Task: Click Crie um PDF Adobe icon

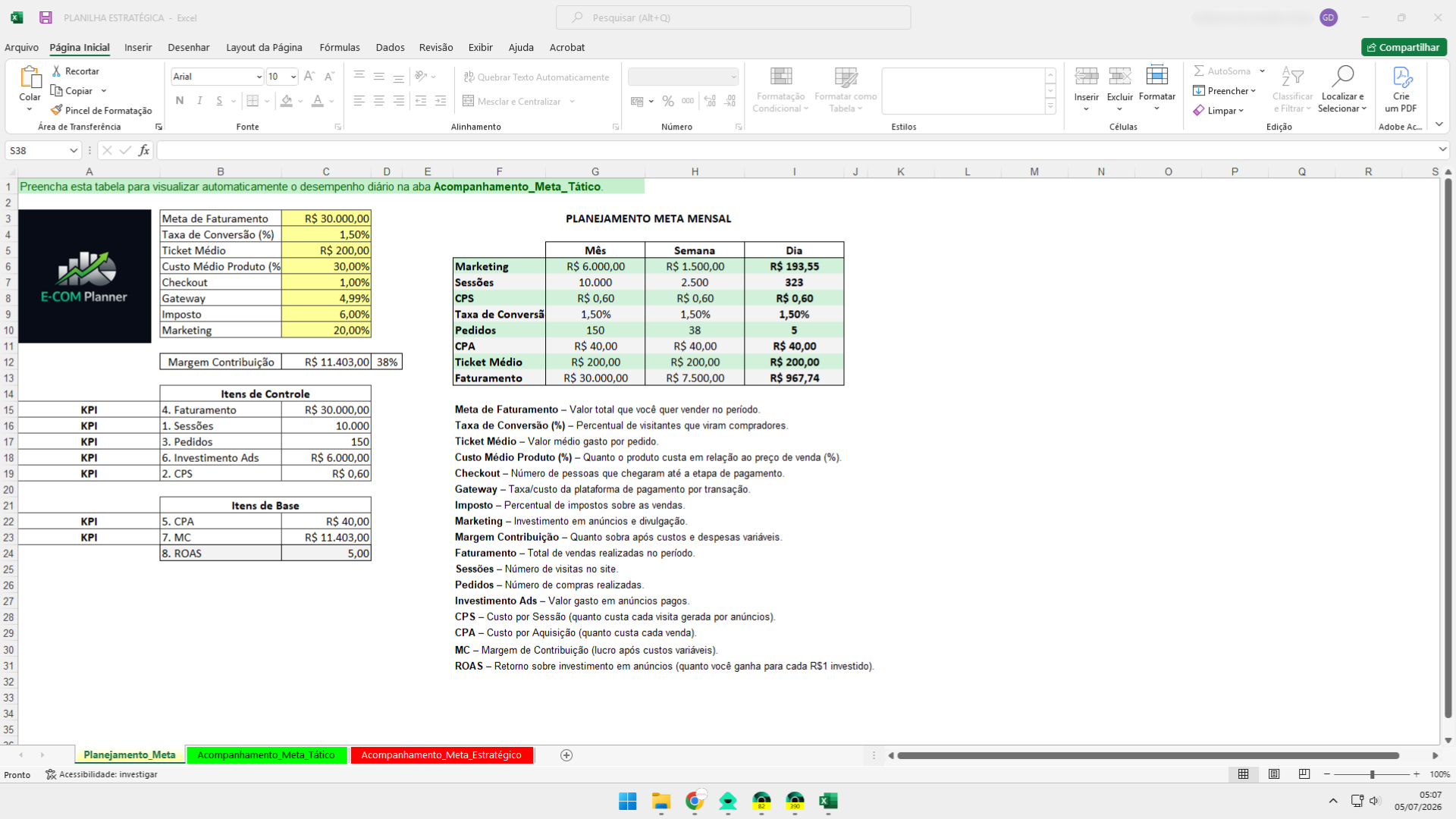Action: click(x=1401, y=77)
